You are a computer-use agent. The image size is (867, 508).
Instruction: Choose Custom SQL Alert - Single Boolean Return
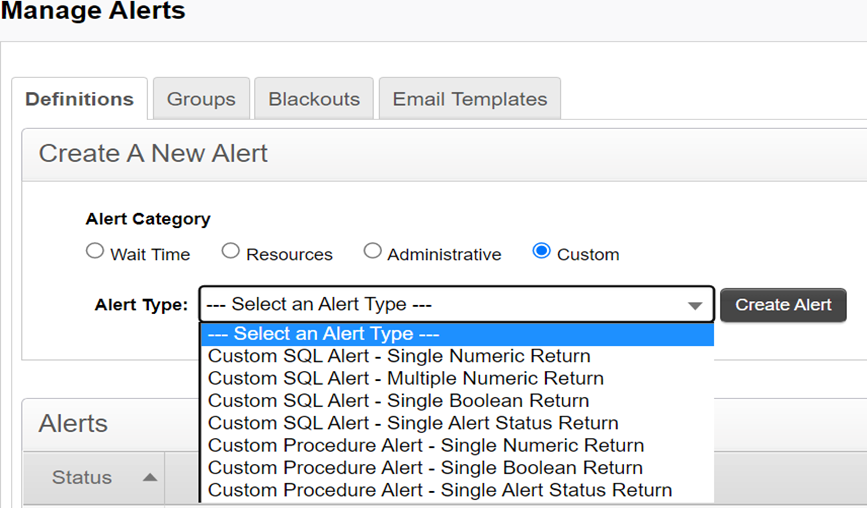(x=398, y=401)
